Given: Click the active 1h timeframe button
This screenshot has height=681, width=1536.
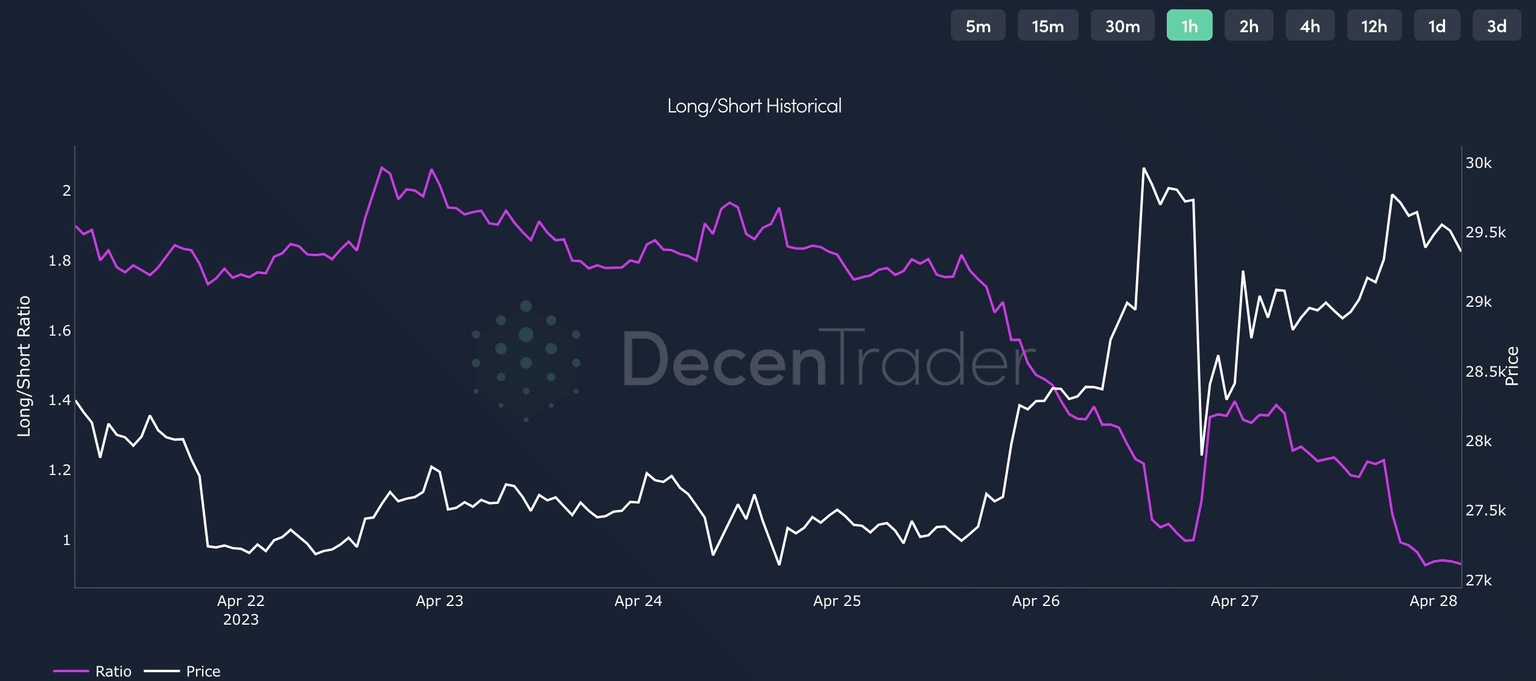Looking at the screenshot, I should 1189,26.
